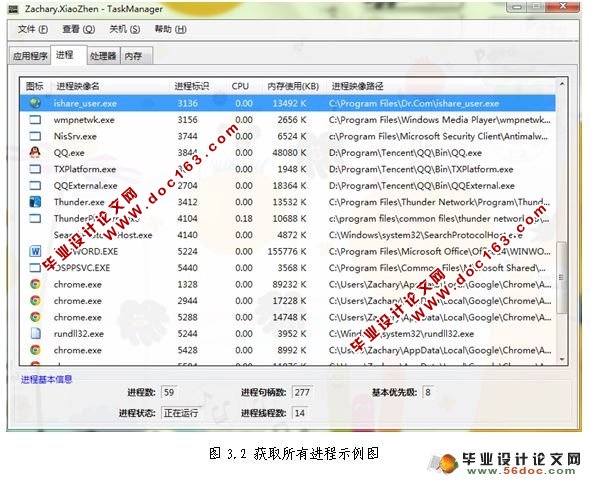
Task: Click the Word icon of WINWORD.EXE
Action: point(35,251)
